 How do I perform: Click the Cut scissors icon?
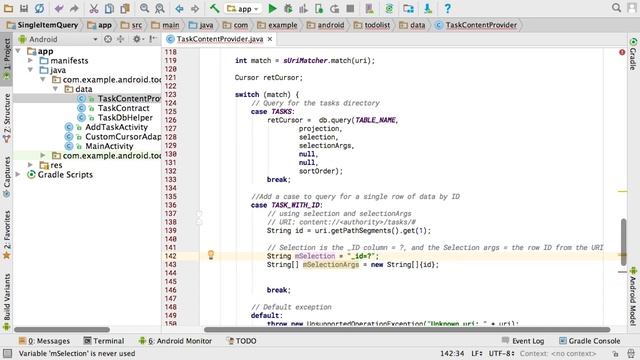pos(93,8)
